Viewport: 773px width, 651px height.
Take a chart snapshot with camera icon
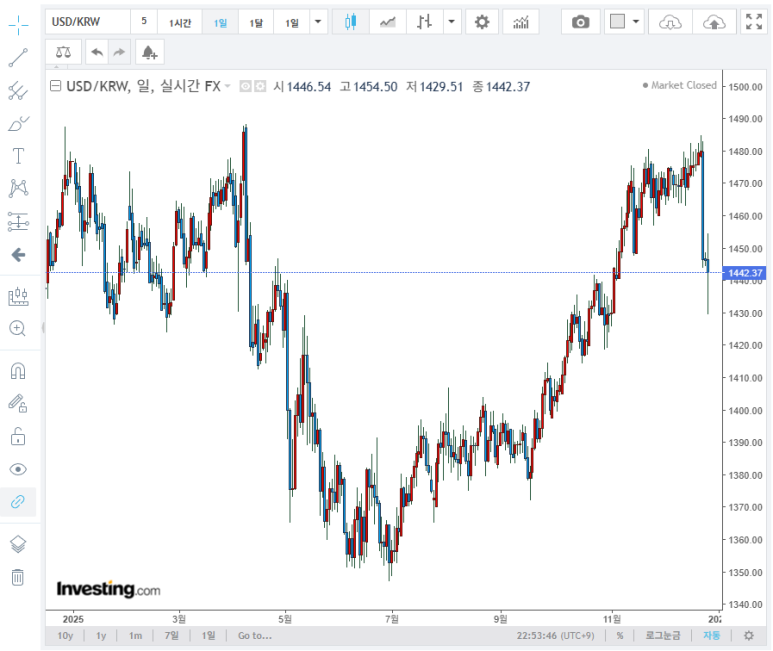580,22
